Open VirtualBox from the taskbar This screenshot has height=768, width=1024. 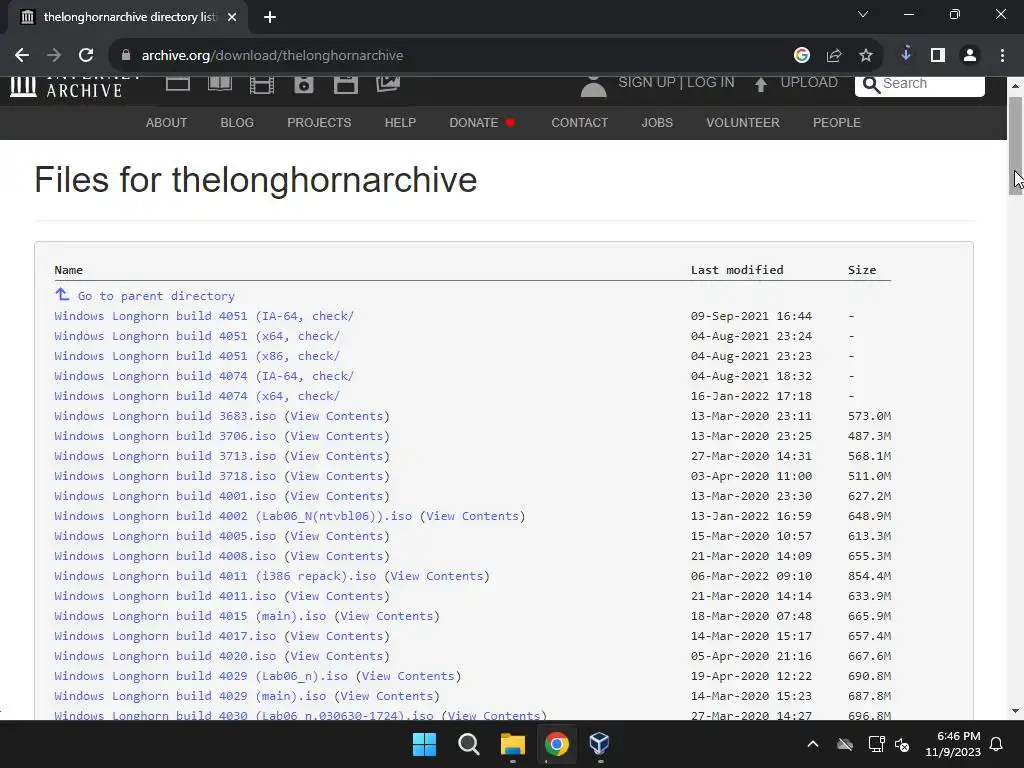pos(600,744)
